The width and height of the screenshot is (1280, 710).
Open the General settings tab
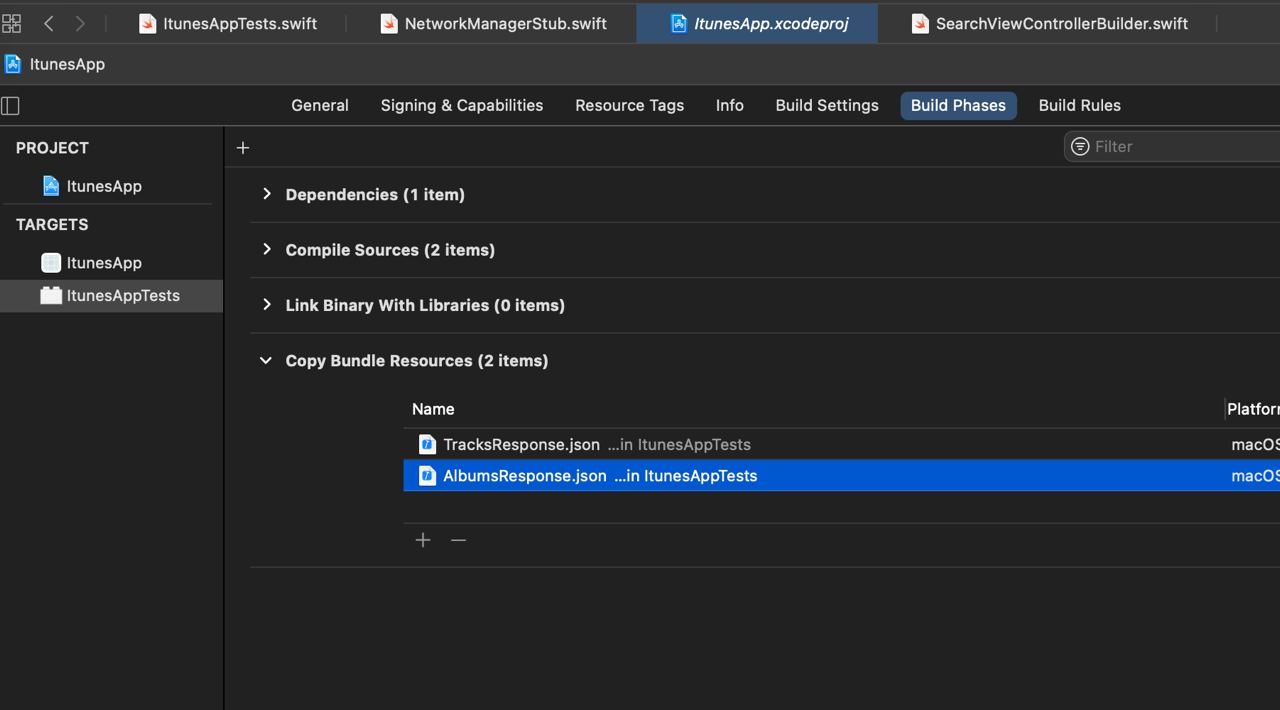point(320,105)
